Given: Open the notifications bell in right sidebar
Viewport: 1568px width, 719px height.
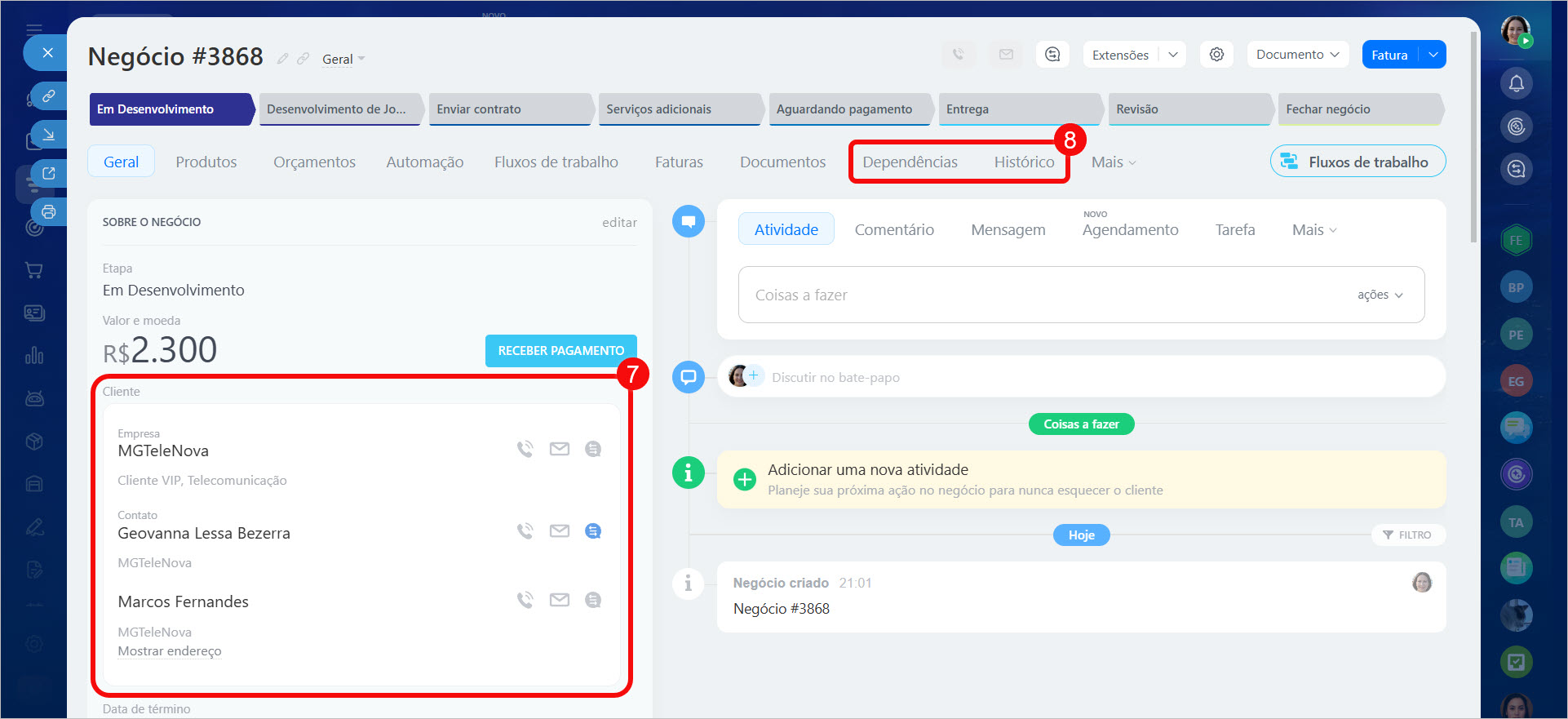Looking at the screenshot, I should [x=1516, y=83].
